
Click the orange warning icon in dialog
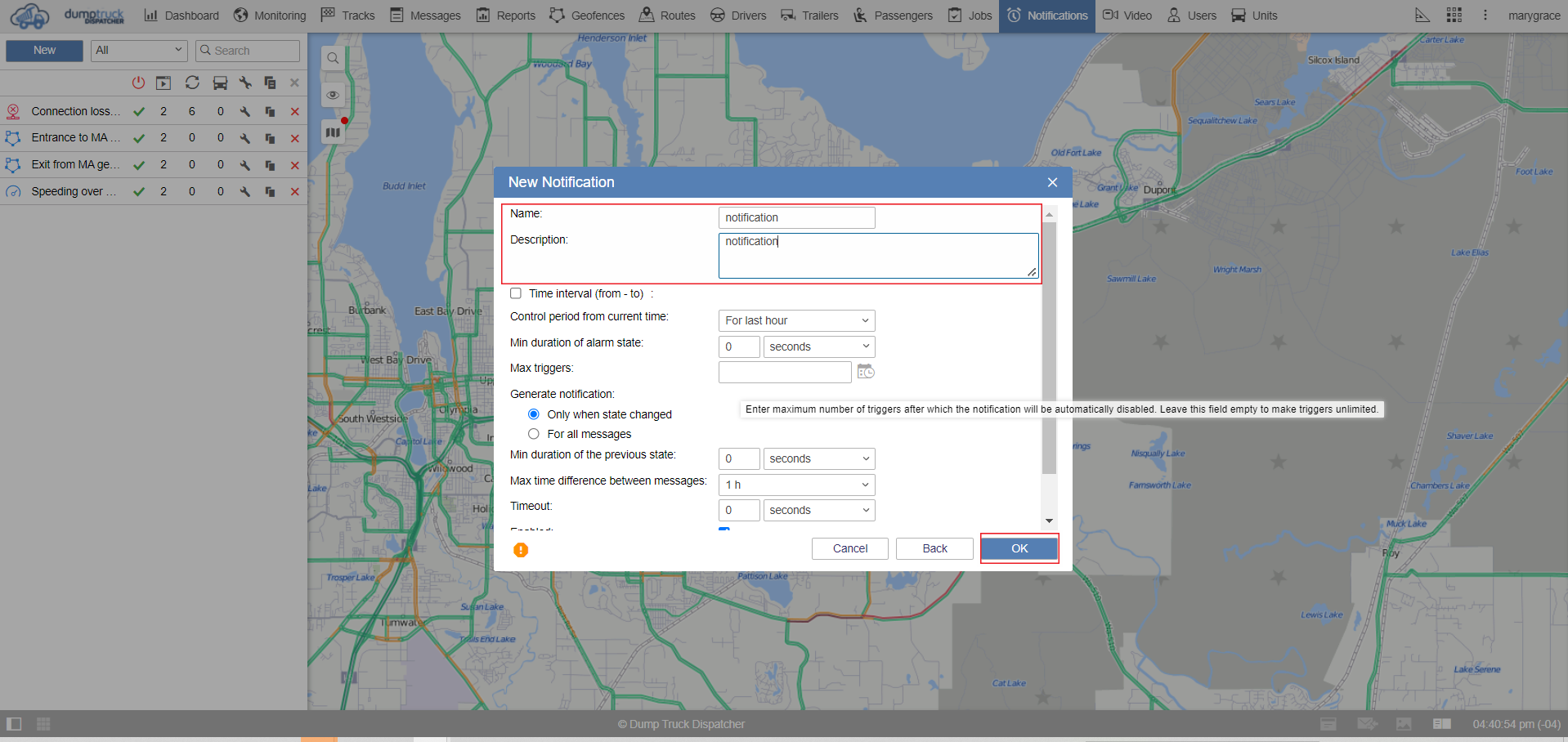[x=521, y=550]
